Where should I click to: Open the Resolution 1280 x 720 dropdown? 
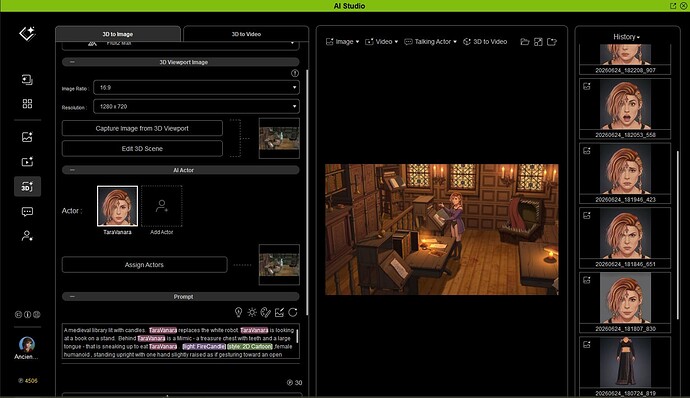[196, 107]
